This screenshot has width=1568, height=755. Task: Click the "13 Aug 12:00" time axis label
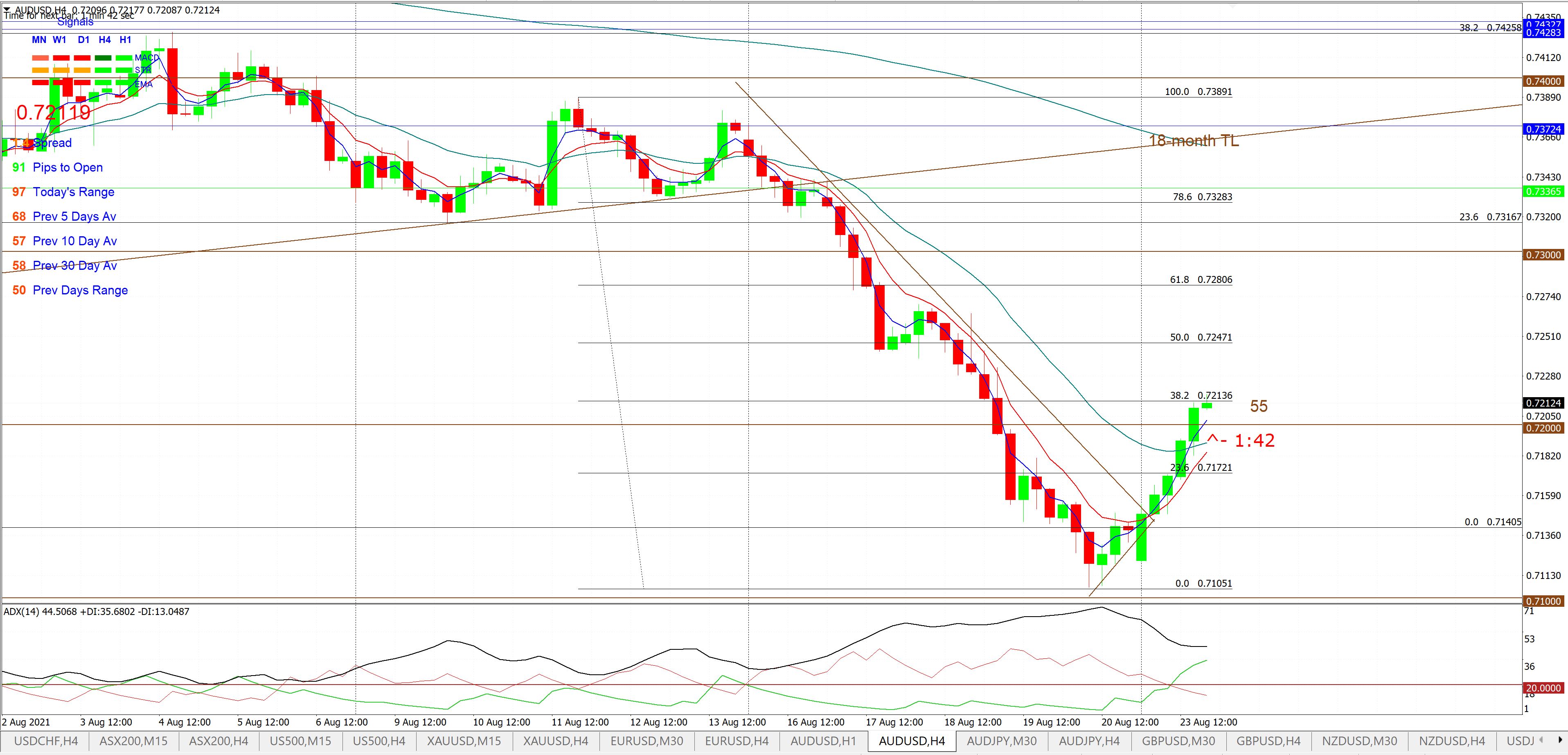point(737,722)
